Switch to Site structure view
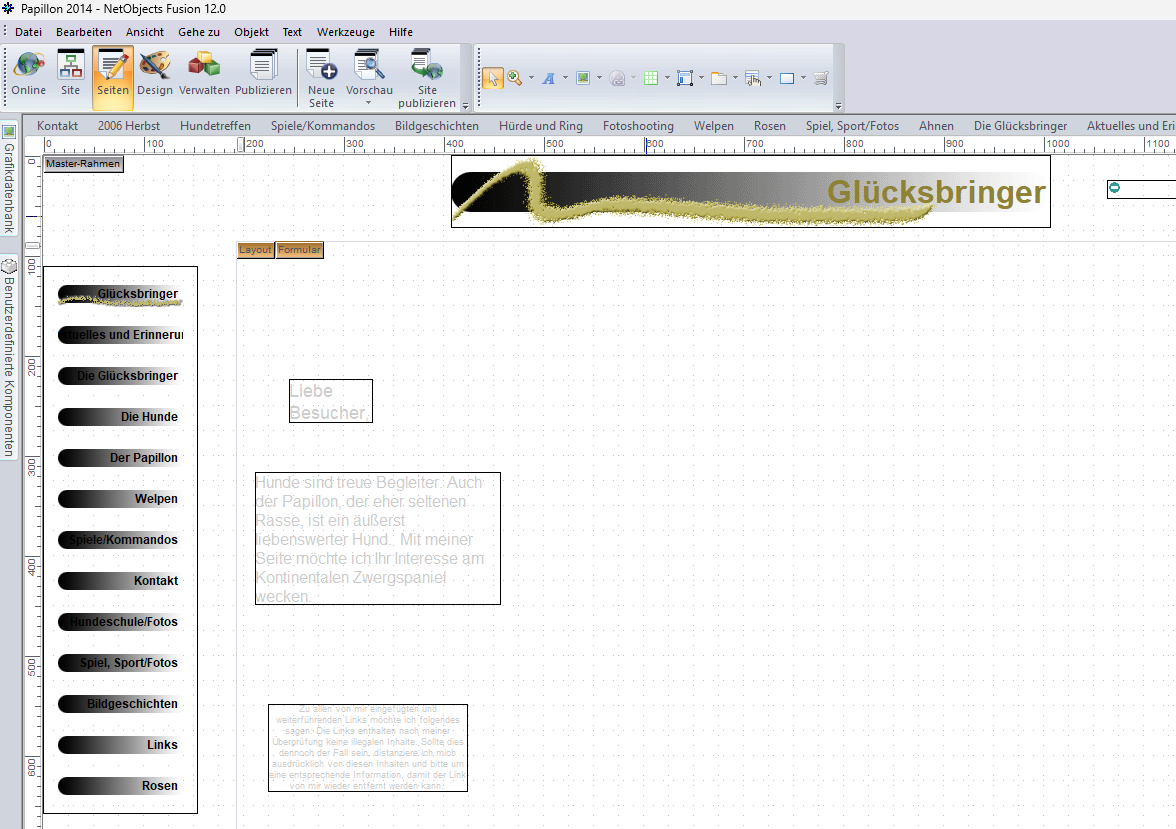The image size is (1176, 829). pyautogui.click(x=70, y=73)
